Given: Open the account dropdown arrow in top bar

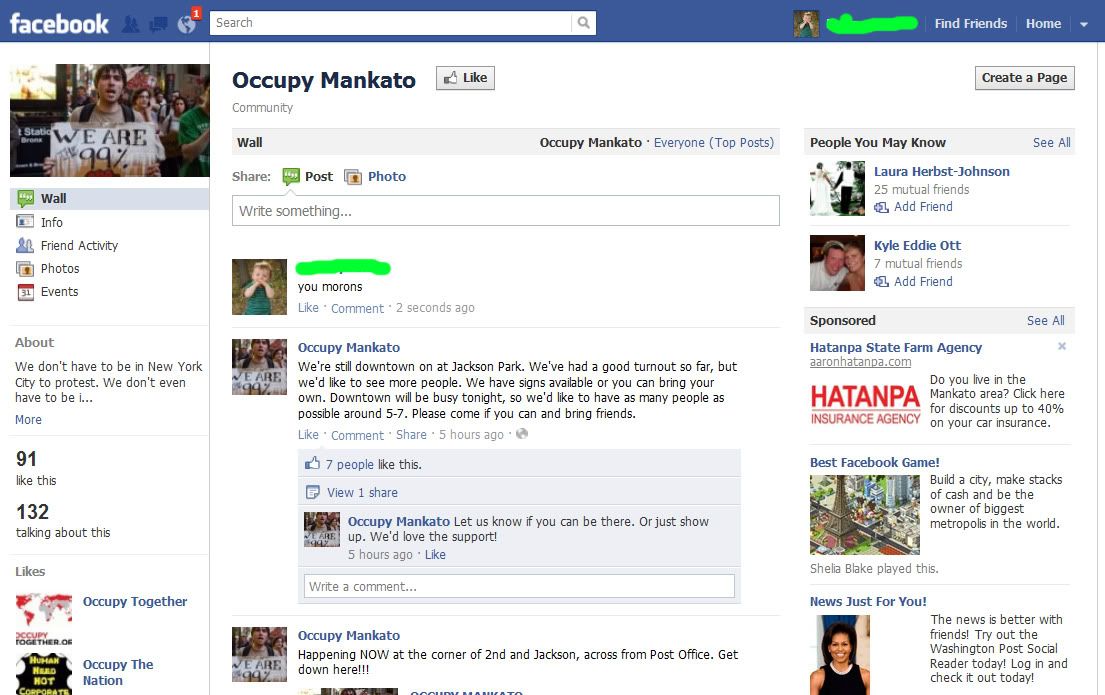Looking at the screenshot, I should pyautogui.click(x=1084, y=24).
